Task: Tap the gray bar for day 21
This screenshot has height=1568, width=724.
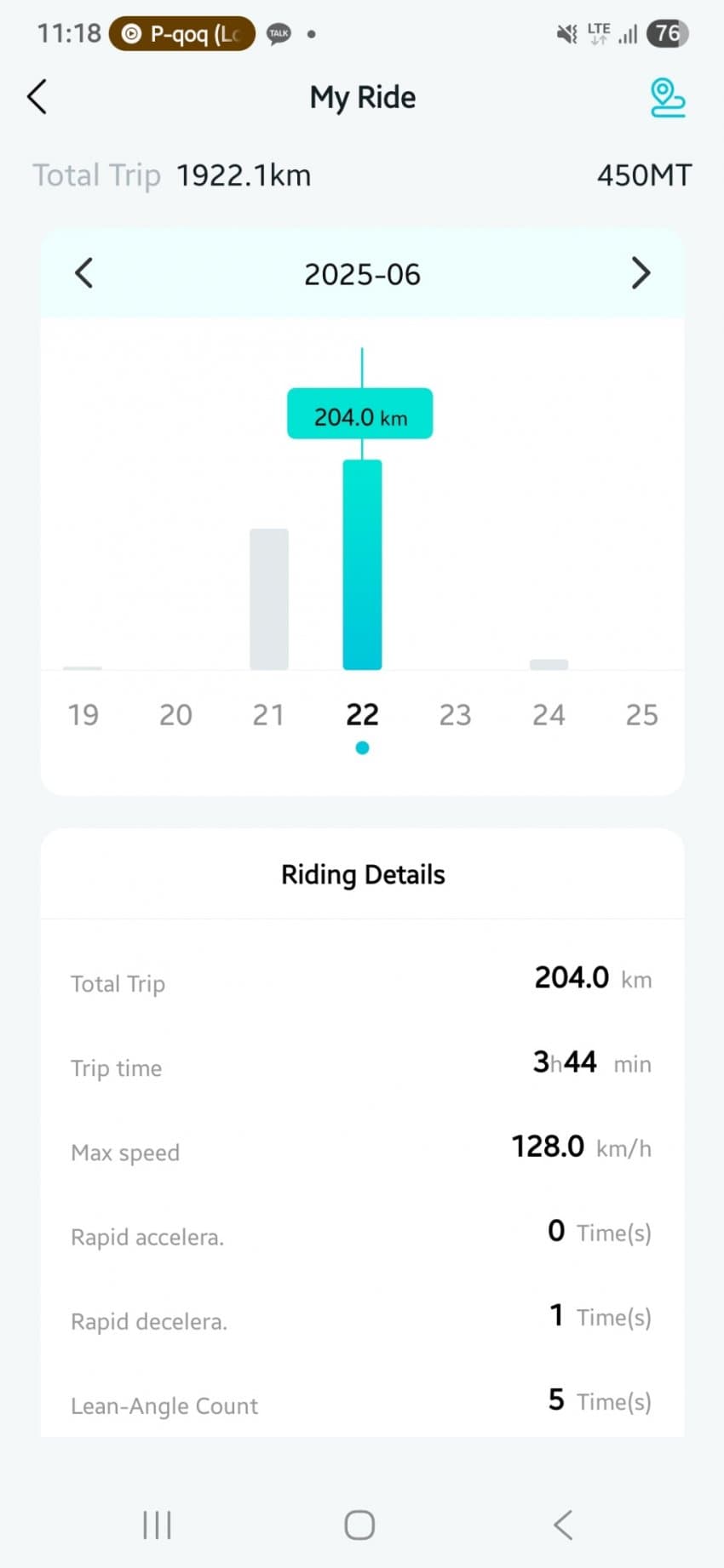Action: point(269,599)
